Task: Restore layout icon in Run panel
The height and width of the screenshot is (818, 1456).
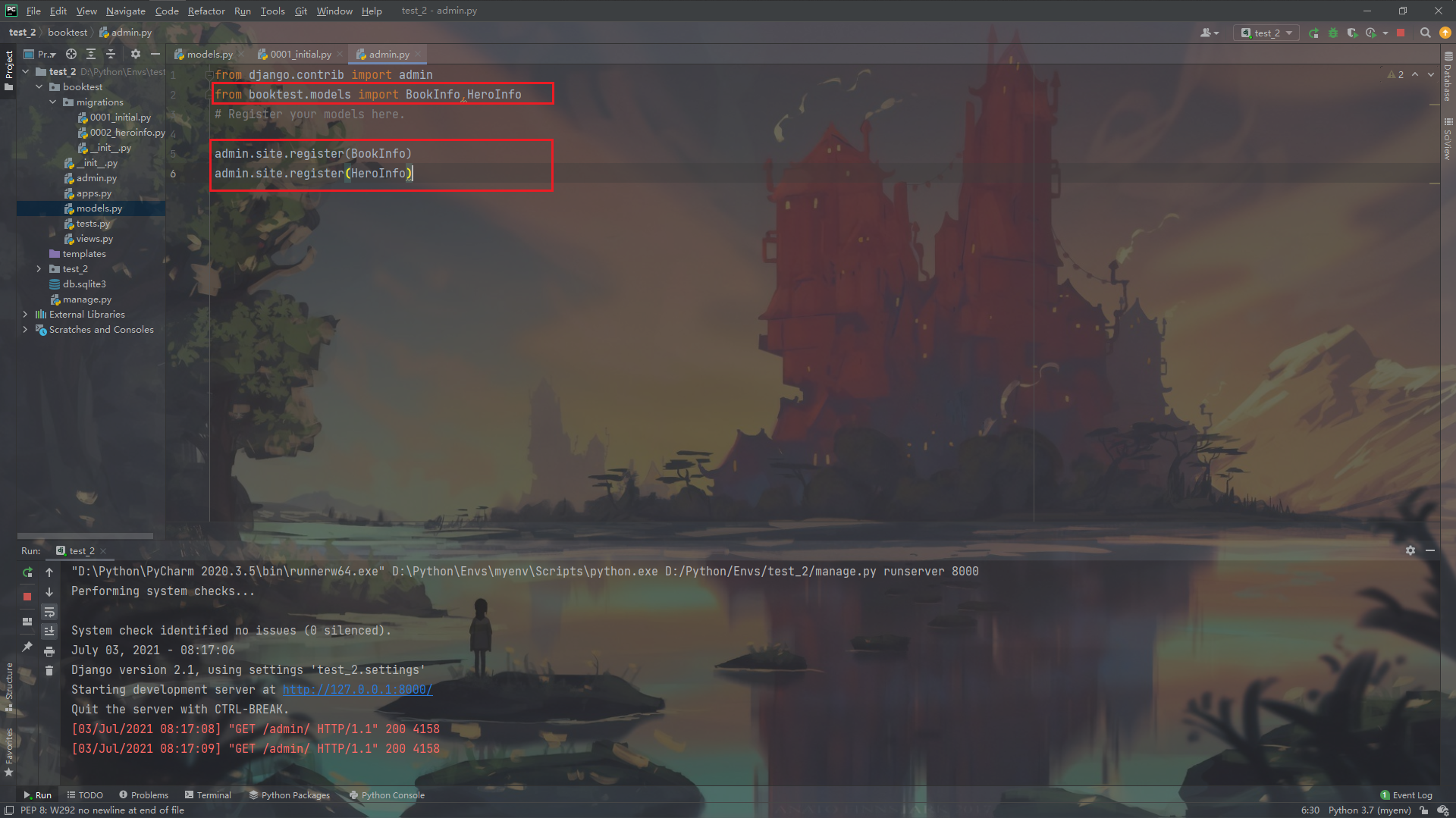Action: click(x=27, y=622)
